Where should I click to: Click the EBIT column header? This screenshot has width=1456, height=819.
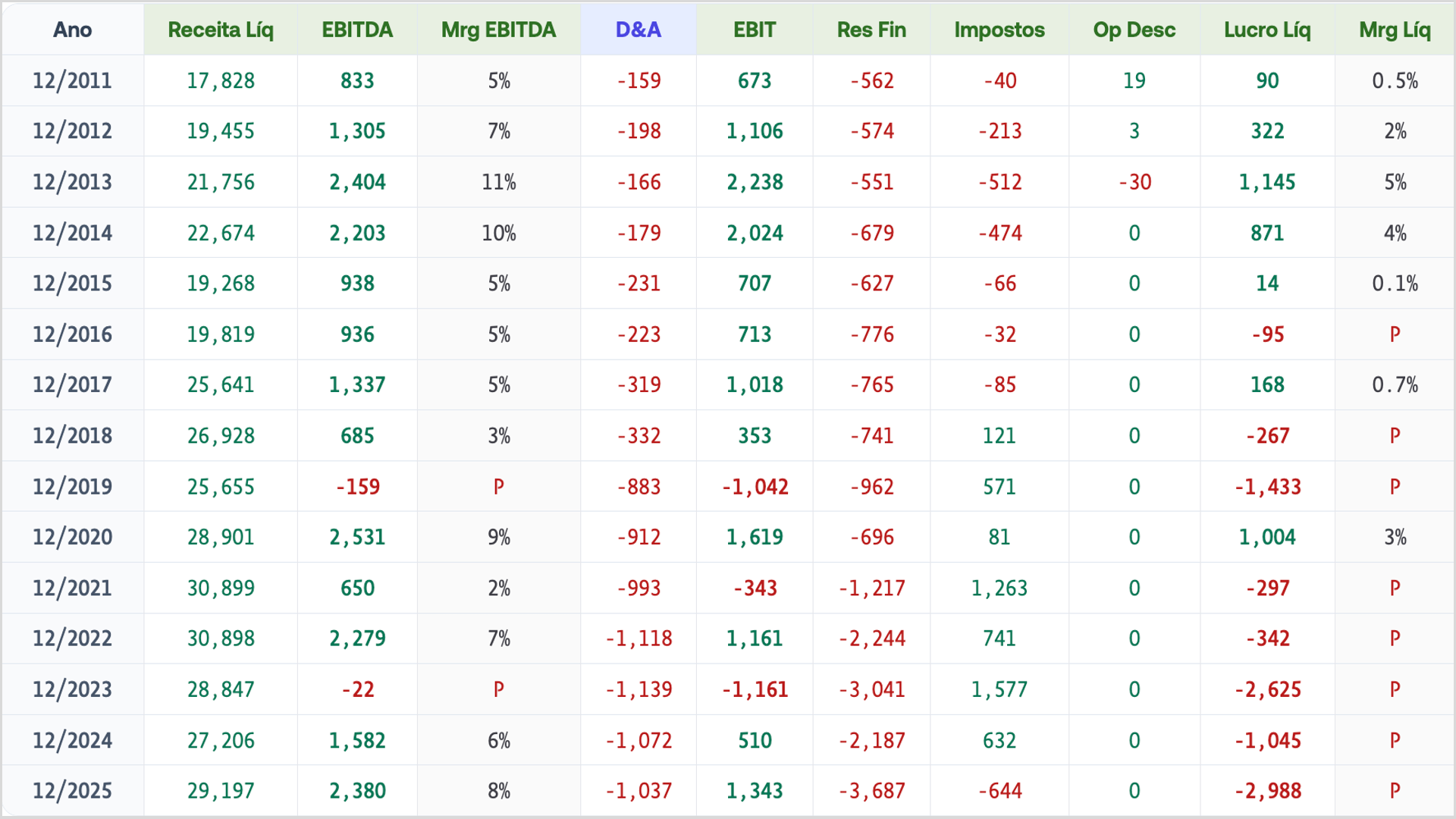pyautogui.click(x=755, y=30)
